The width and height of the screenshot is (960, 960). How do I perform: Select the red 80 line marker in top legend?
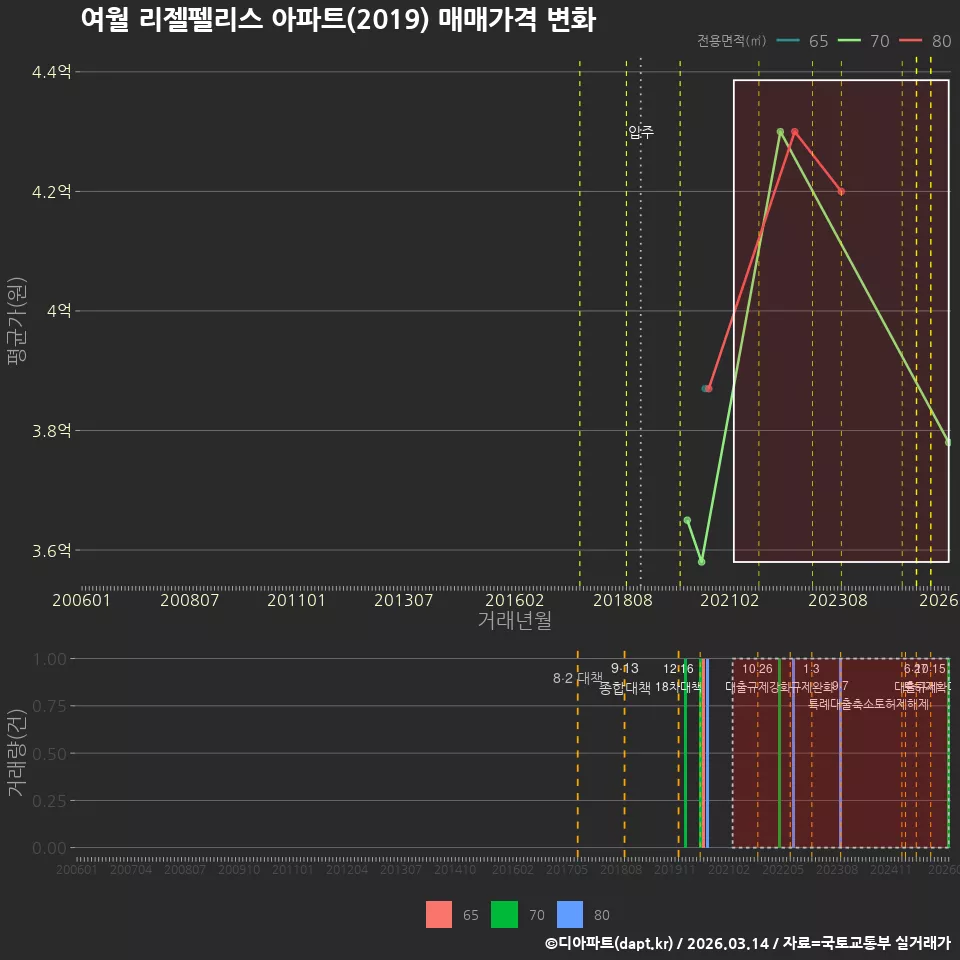910,41
